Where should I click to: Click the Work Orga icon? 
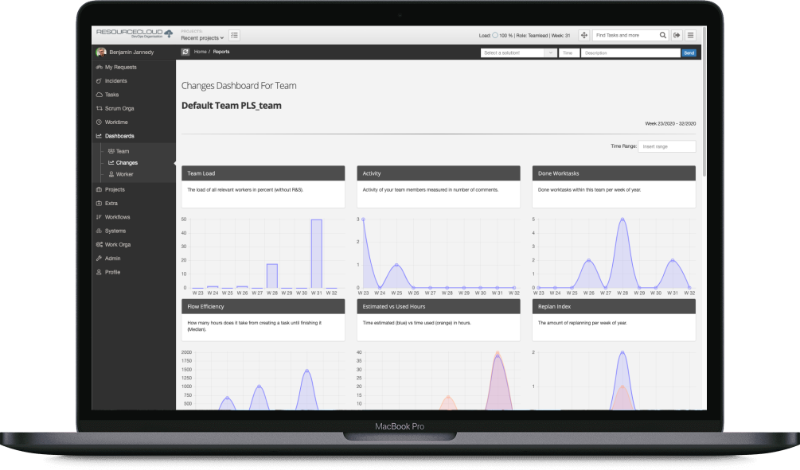click(99, 245)
